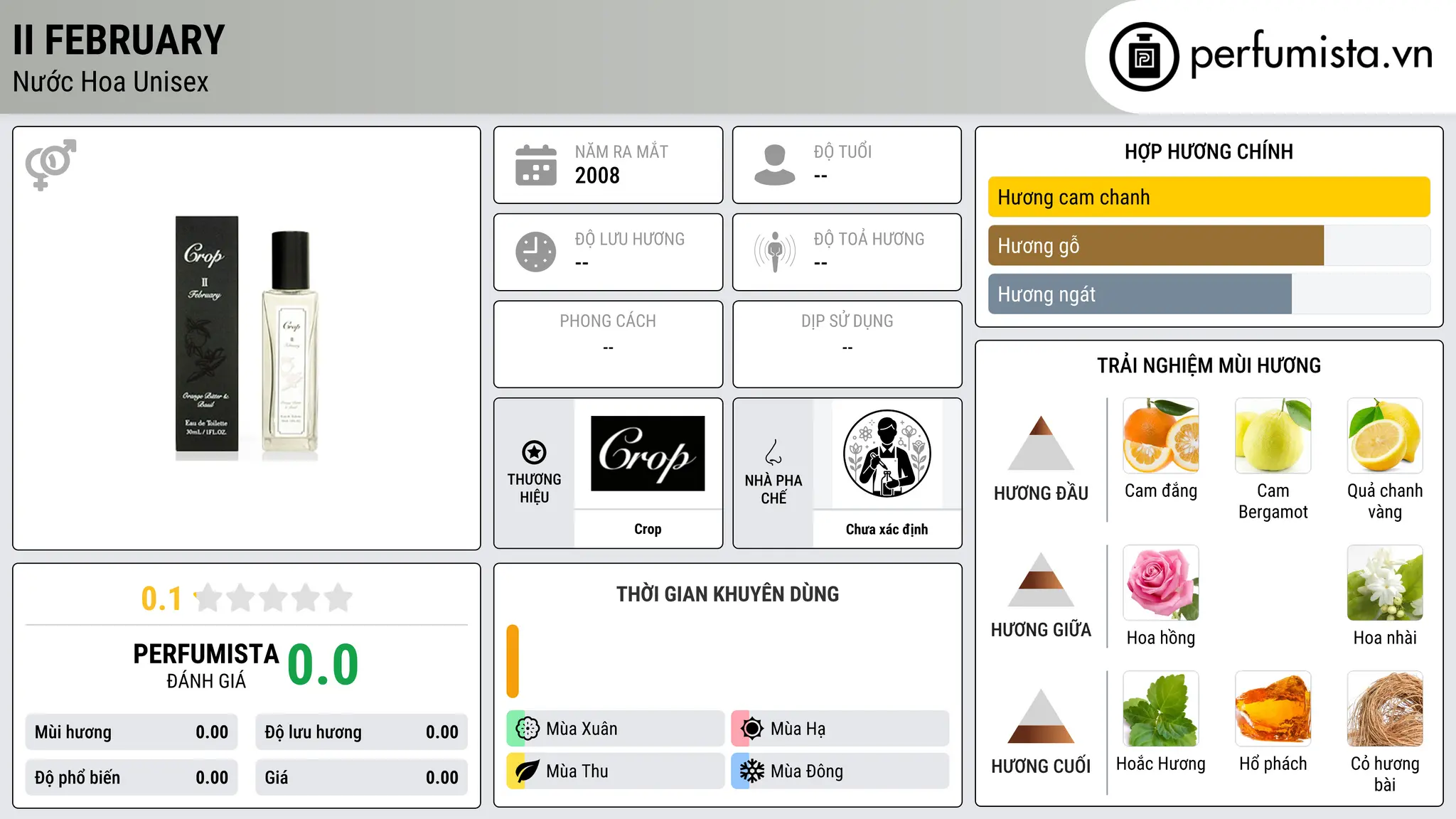Open the Hổ phách note image
Screen dimensions: 1456x819
(x=1273, y=709)
